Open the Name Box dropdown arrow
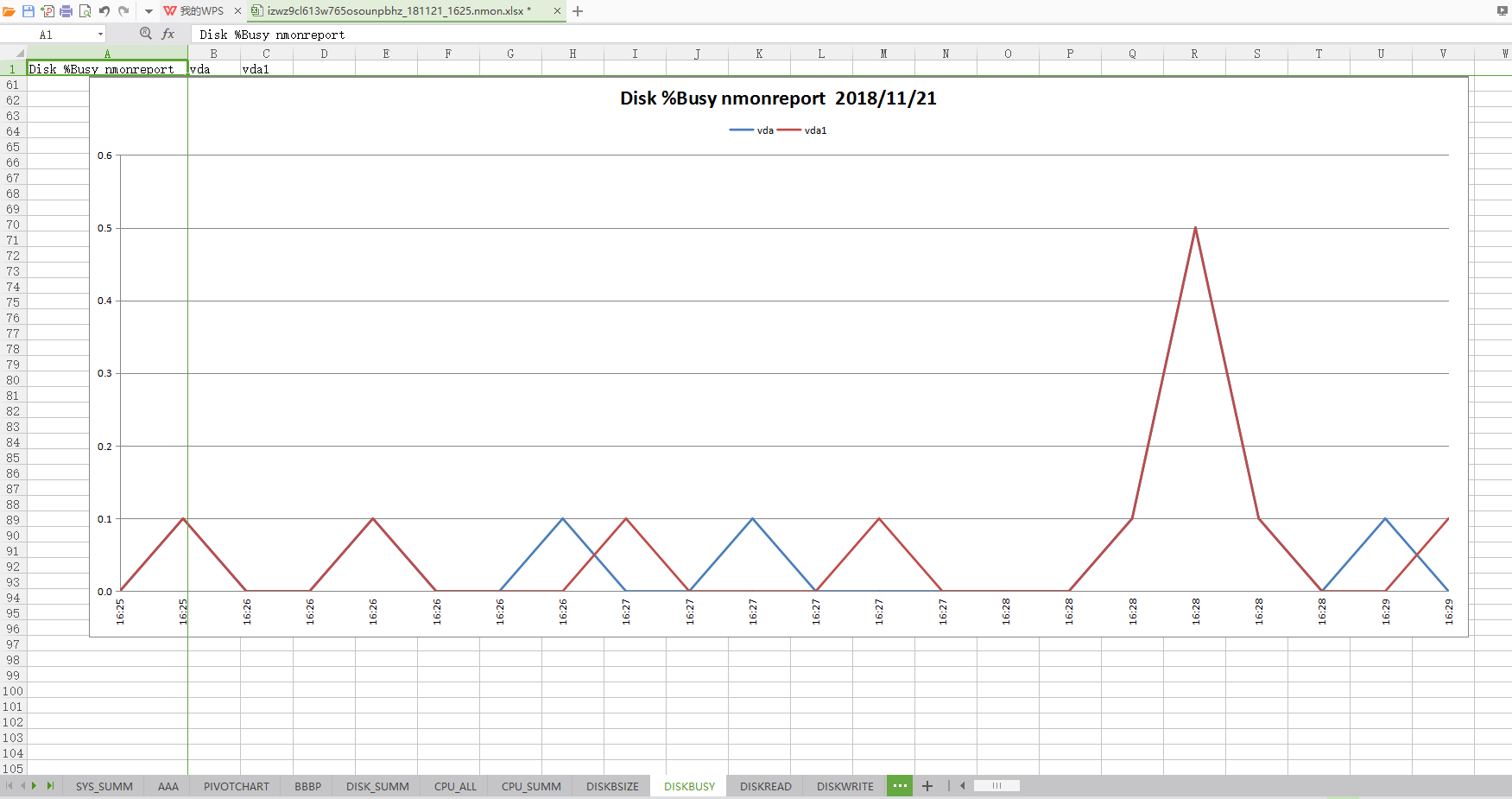 100,35
